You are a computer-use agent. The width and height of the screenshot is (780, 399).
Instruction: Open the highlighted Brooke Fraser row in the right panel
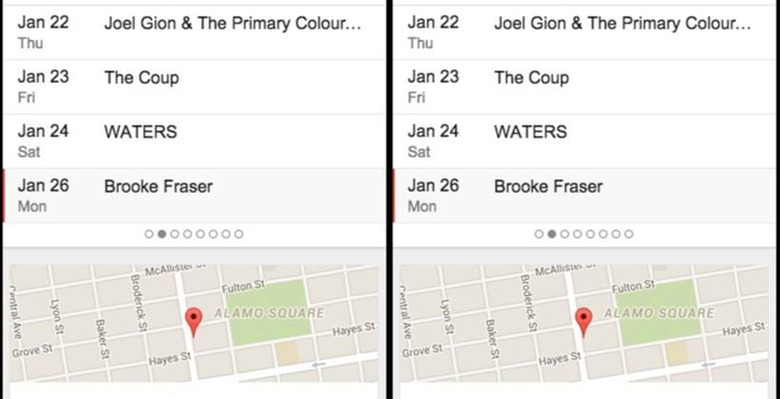click(x=585, y=196)
